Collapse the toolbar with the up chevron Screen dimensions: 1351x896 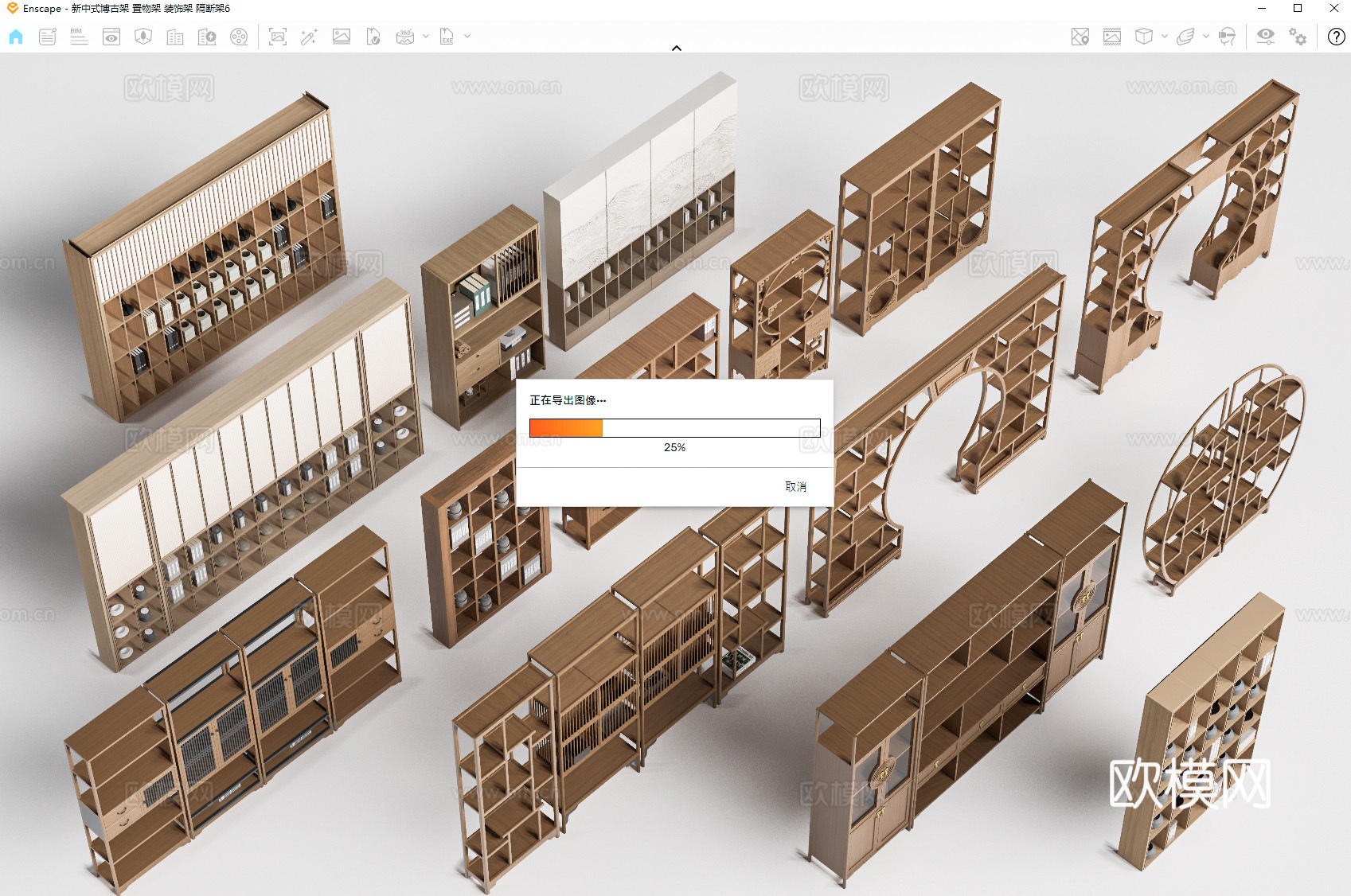click(677, 49)
